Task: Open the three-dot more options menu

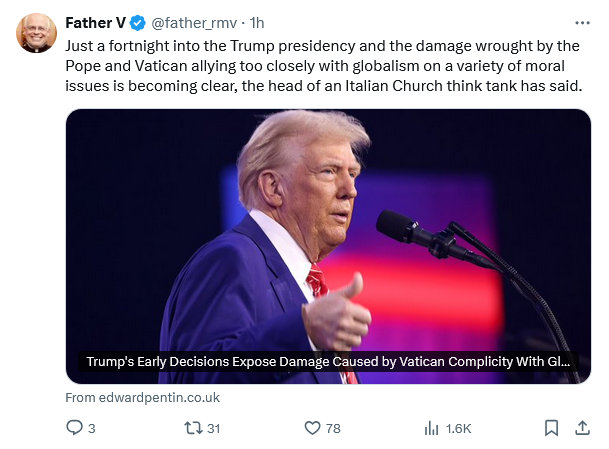Action: click(x=582, y=22)
